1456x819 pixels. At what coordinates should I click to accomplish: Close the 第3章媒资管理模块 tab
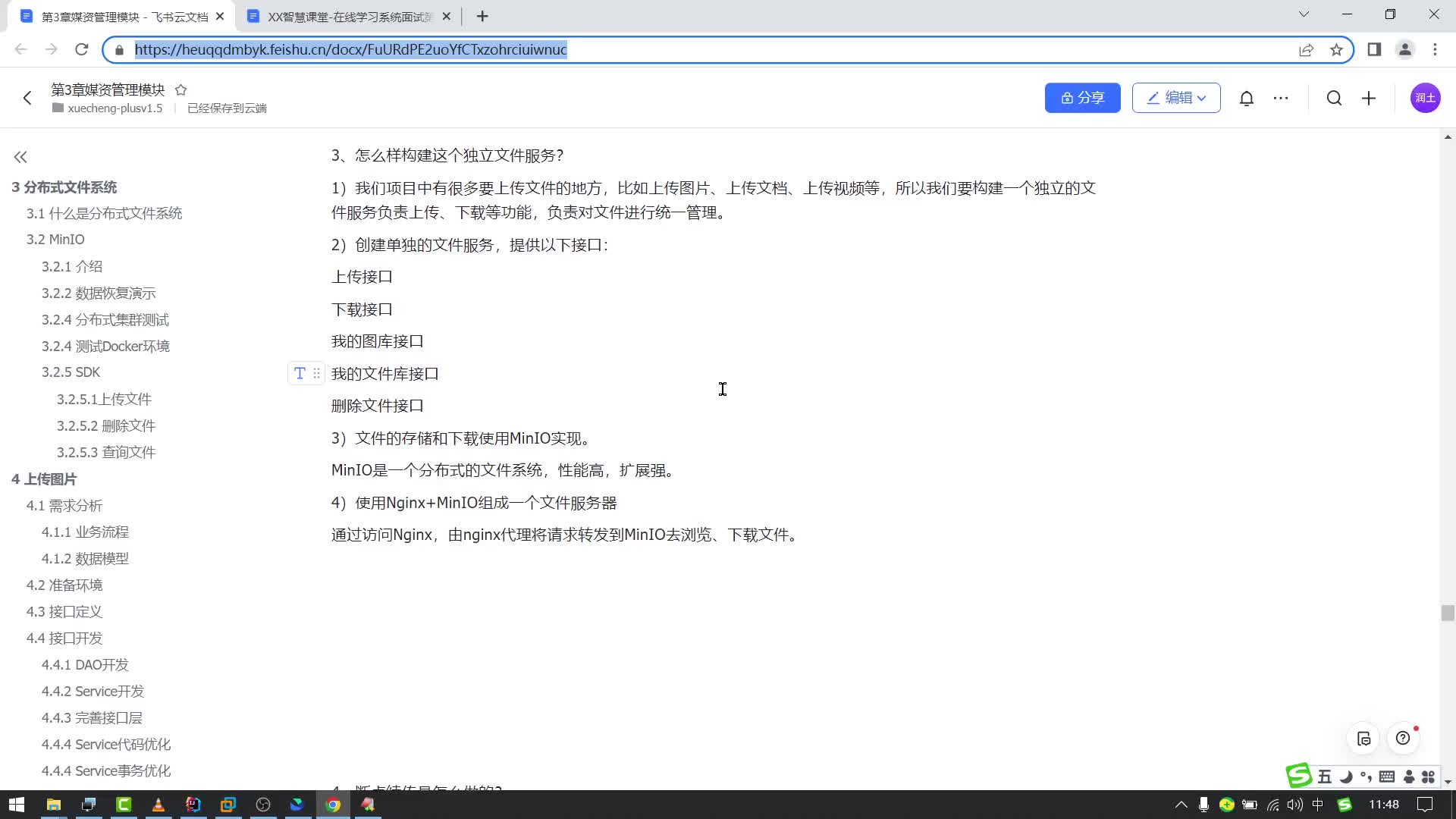point(220,16)
